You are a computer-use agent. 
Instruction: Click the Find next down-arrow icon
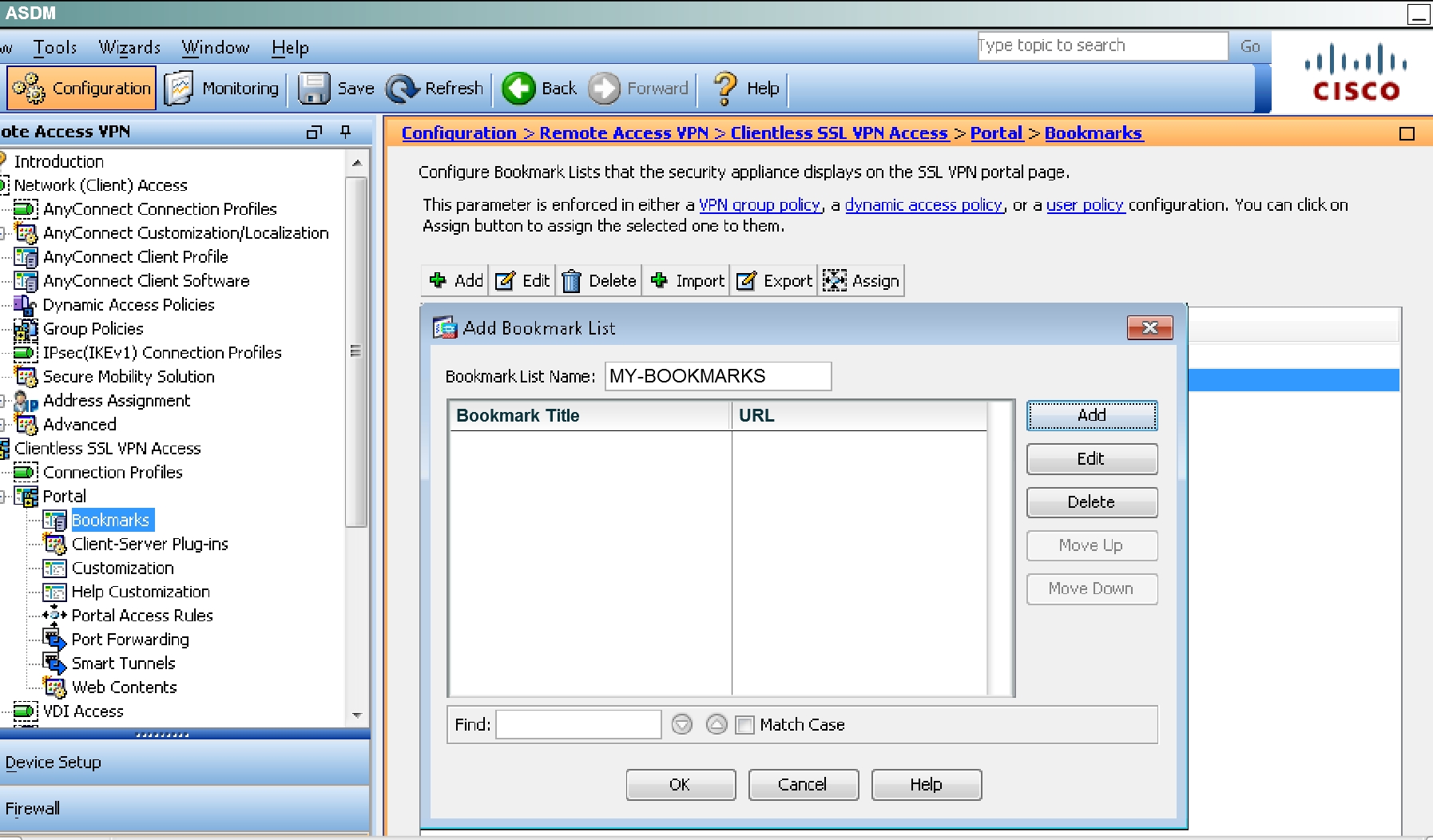click(x=681, y=724)
